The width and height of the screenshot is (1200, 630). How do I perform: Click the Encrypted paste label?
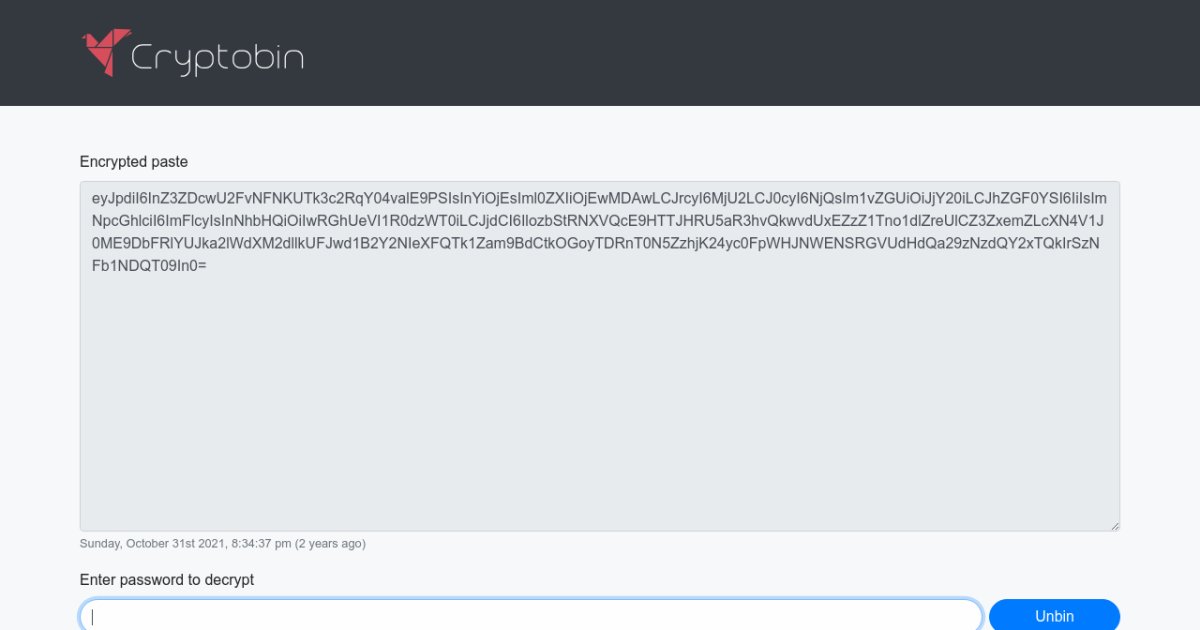[134, 161]
